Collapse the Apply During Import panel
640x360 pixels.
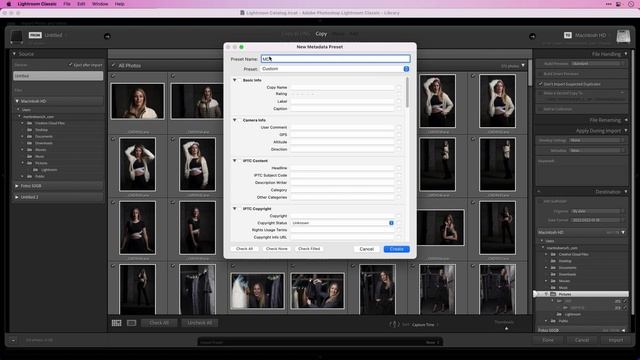coord(626,131)
